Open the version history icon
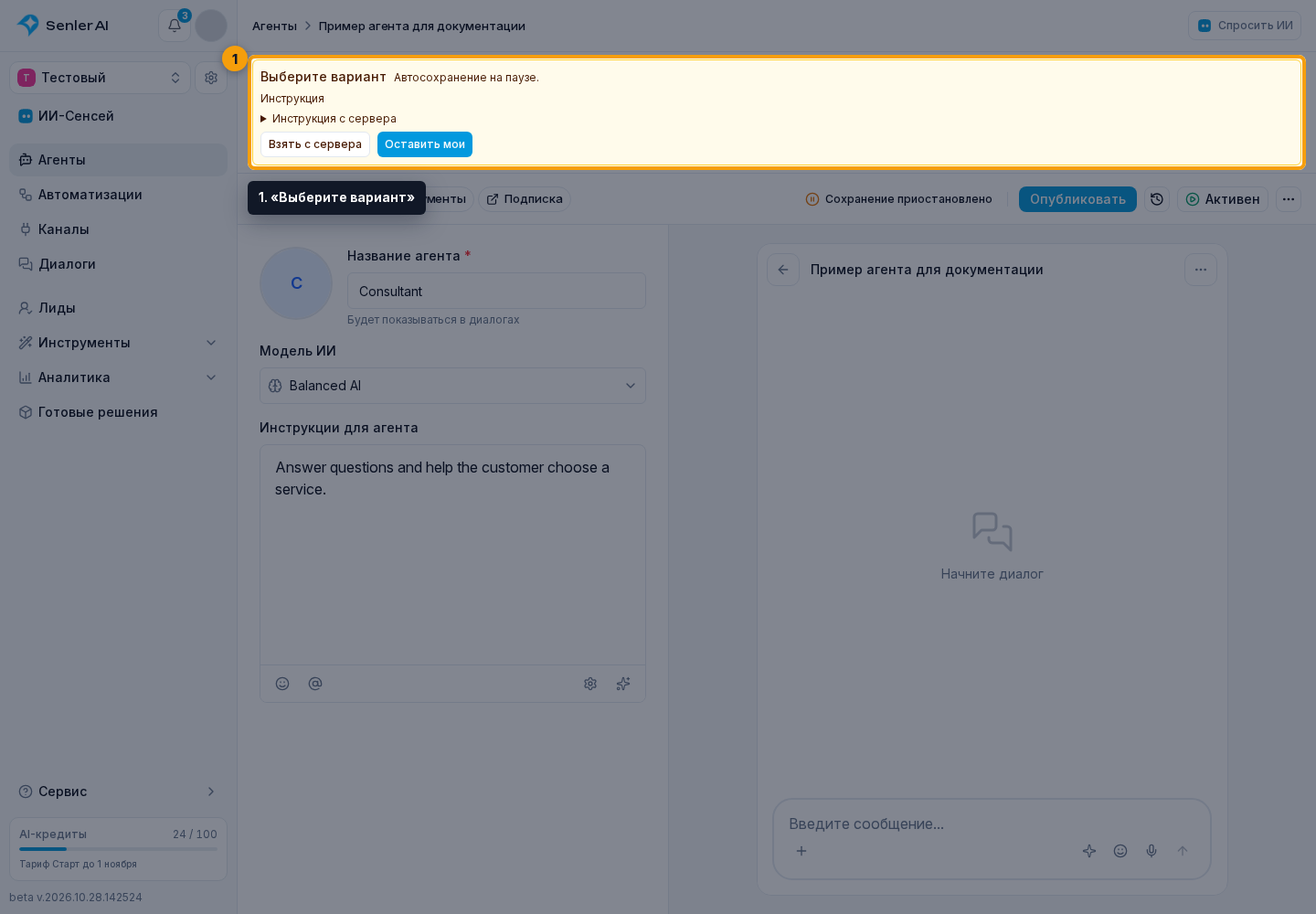Viewport: 1316px width, 914px height. tap(1157, 199)
